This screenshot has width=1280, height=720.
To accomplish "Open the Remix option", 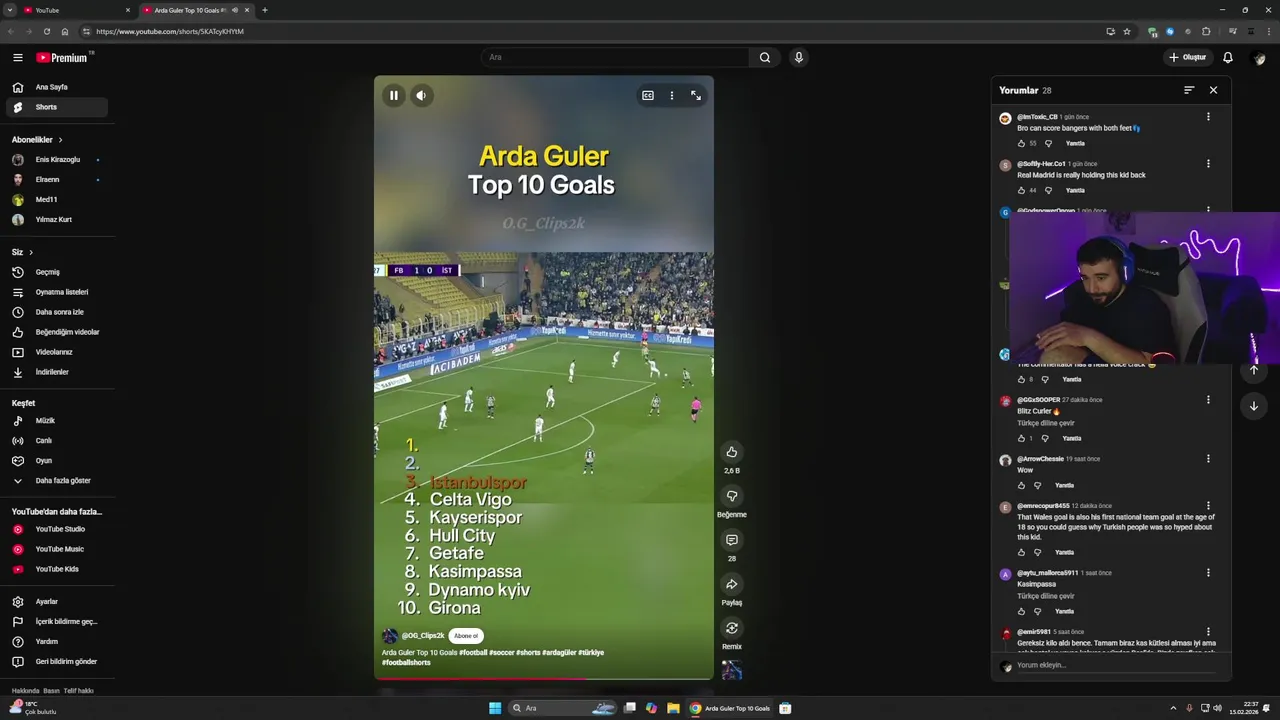I will tap(732, 628).
